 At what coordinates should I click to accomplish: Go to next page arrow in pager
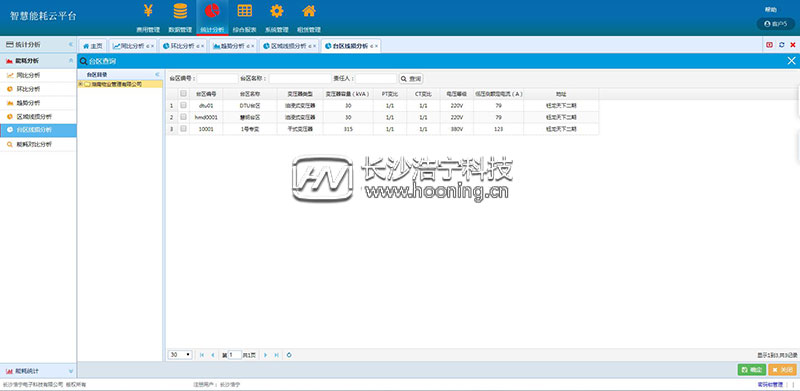click(x=265, y=355)
